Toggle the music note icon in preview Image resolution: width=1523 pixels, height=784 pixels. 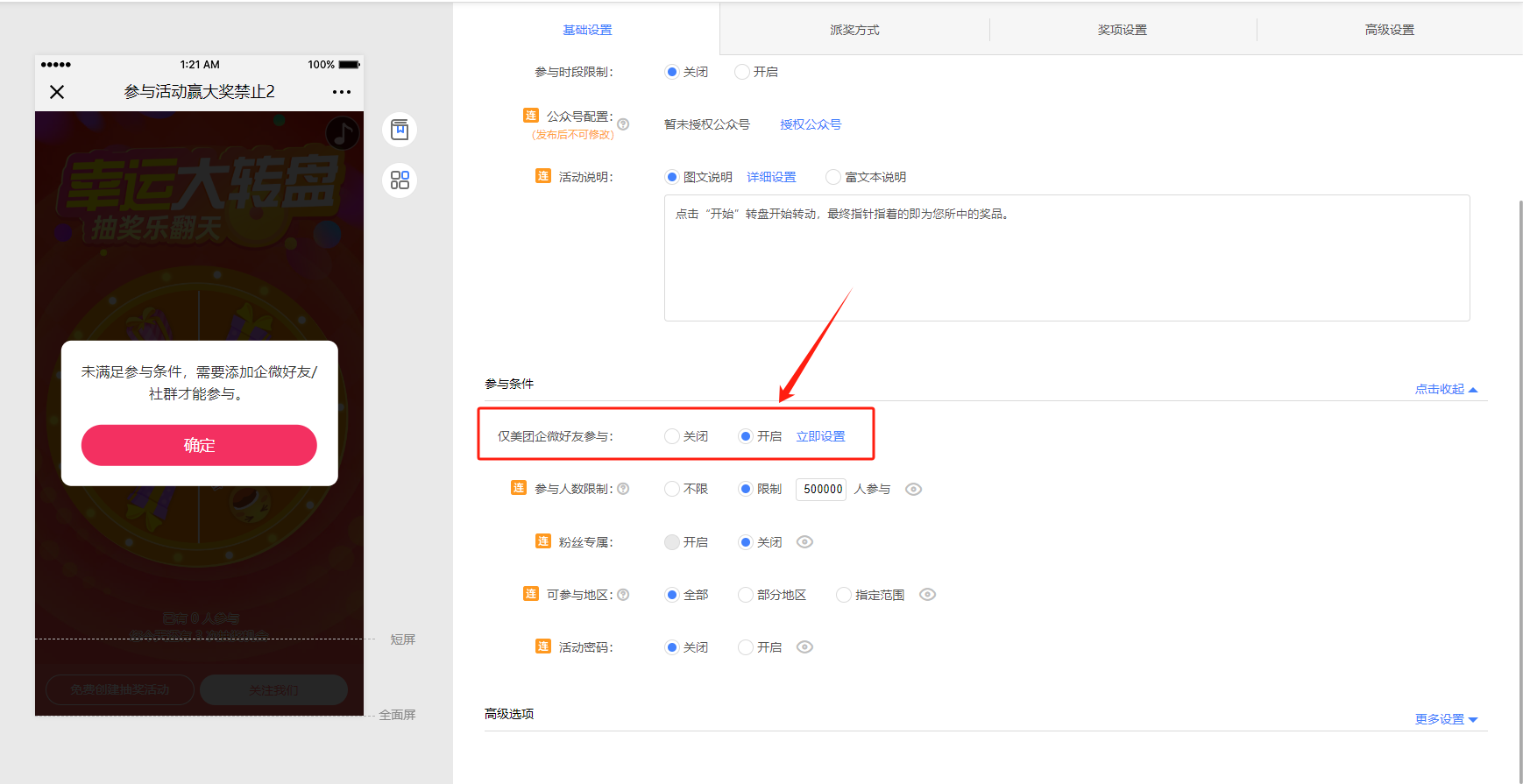coord(342,133)
